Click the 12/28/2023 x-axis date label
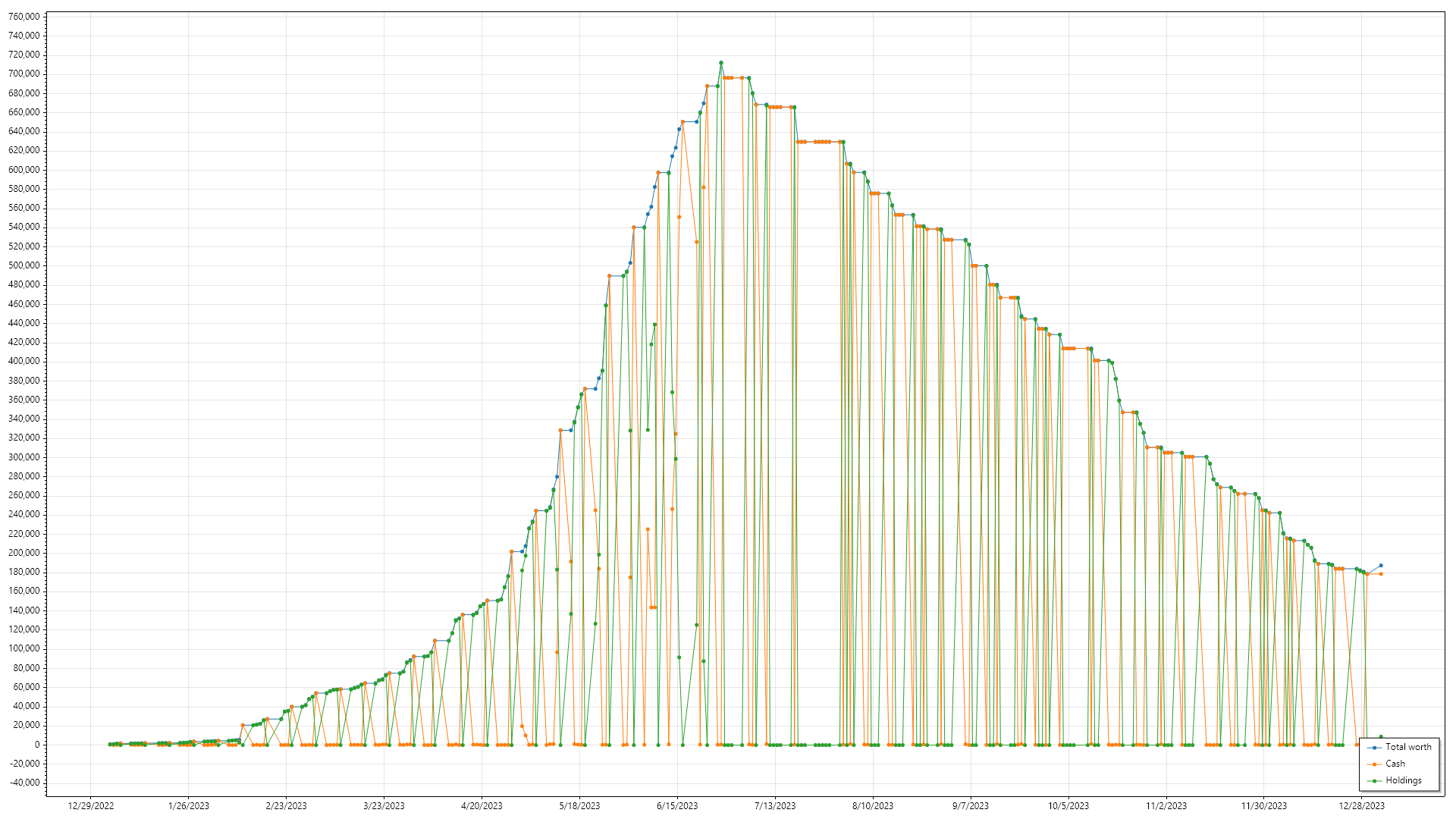This screenshot has height=819, width=1456. click(1363, 806)
